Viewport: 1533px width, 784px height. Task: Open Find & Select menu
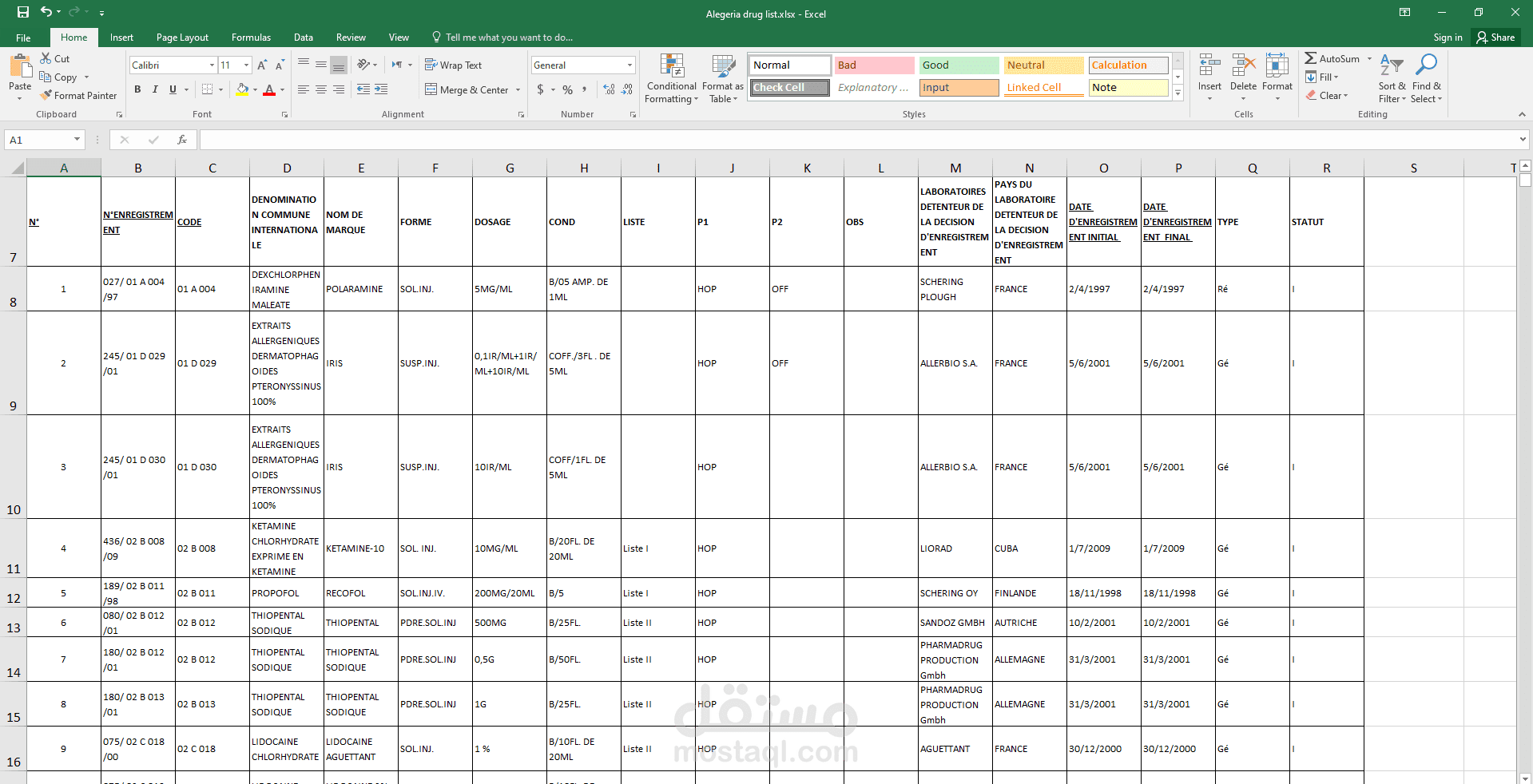[1426, 78]
